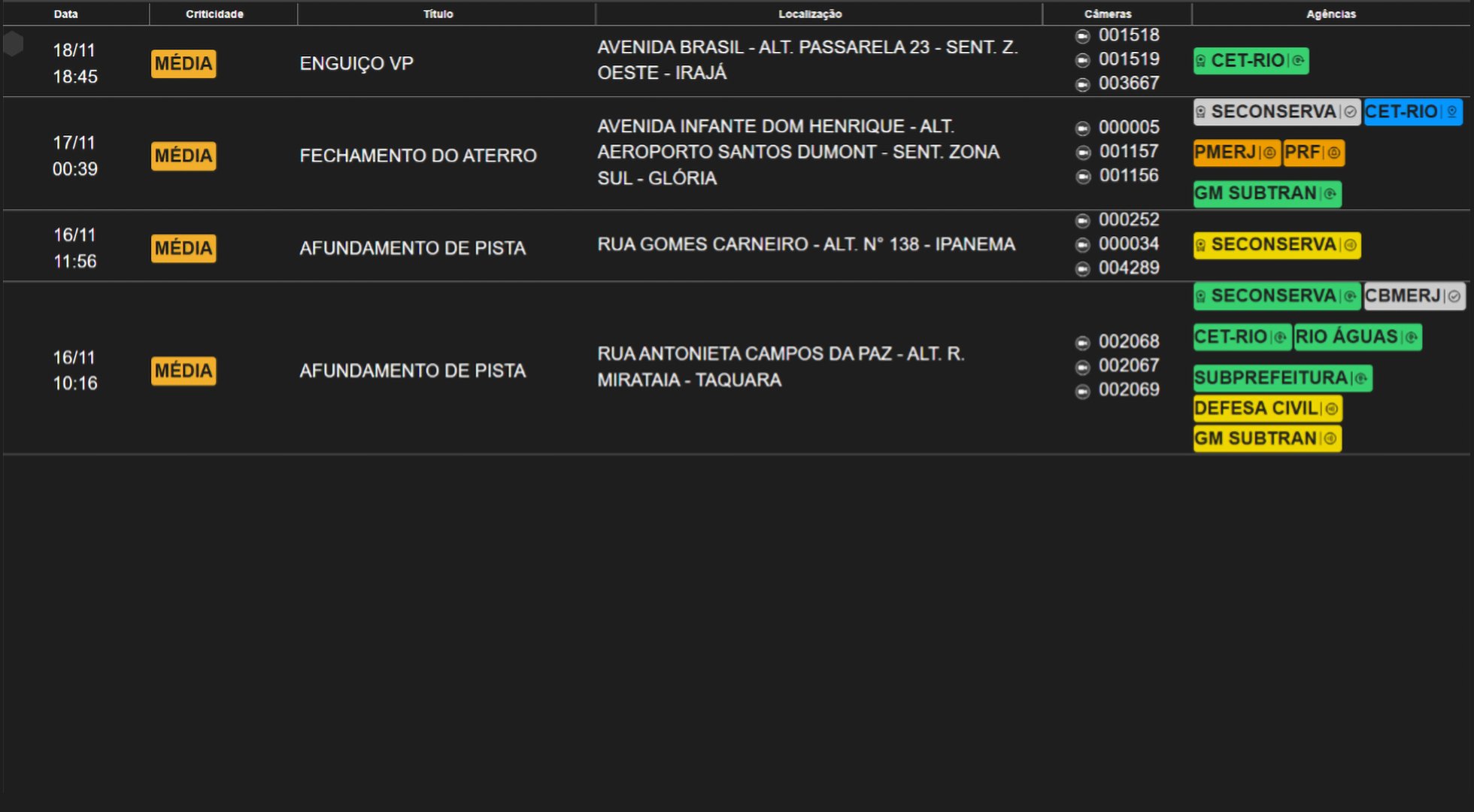Click the hexagon icon at top left

click(x=13, y=44)
